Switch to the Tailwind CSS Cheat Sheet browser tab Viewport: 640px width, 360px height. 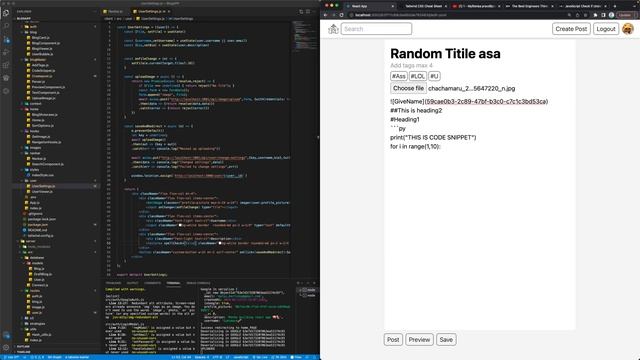[x=423, y=6]
